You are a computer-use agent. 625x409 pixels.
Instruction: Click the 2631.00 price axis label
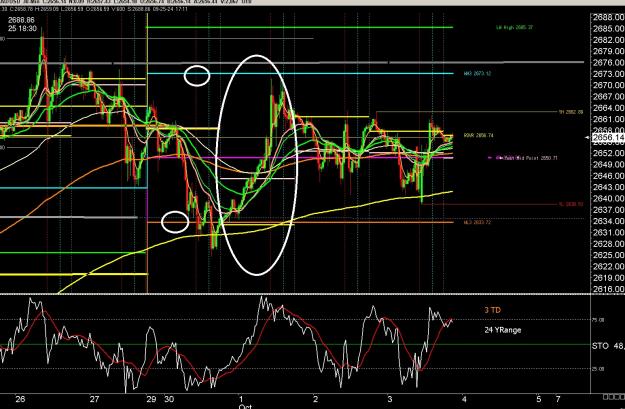(609, 232)
